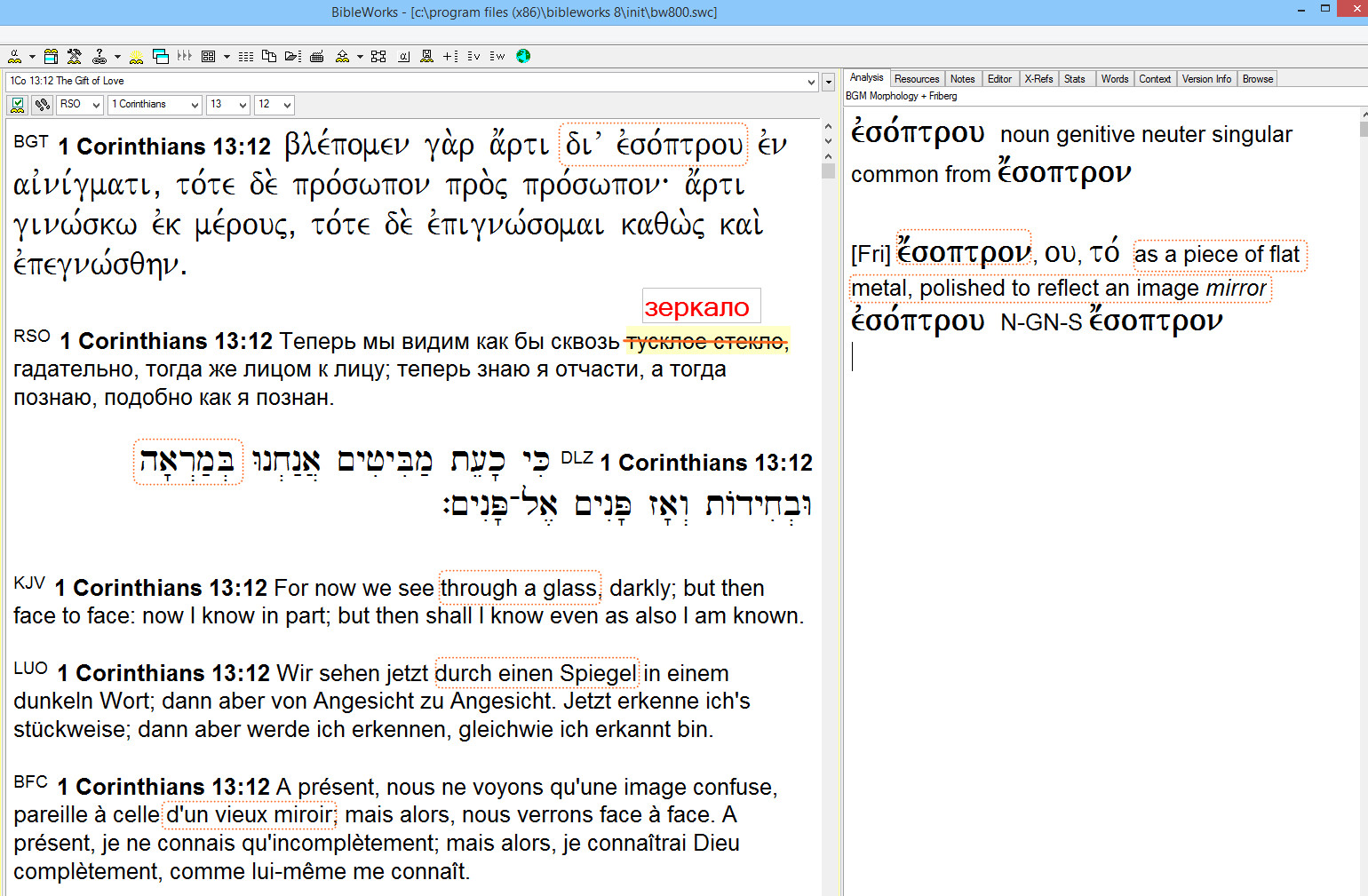Click the text columns list icon

coord(246,57)
